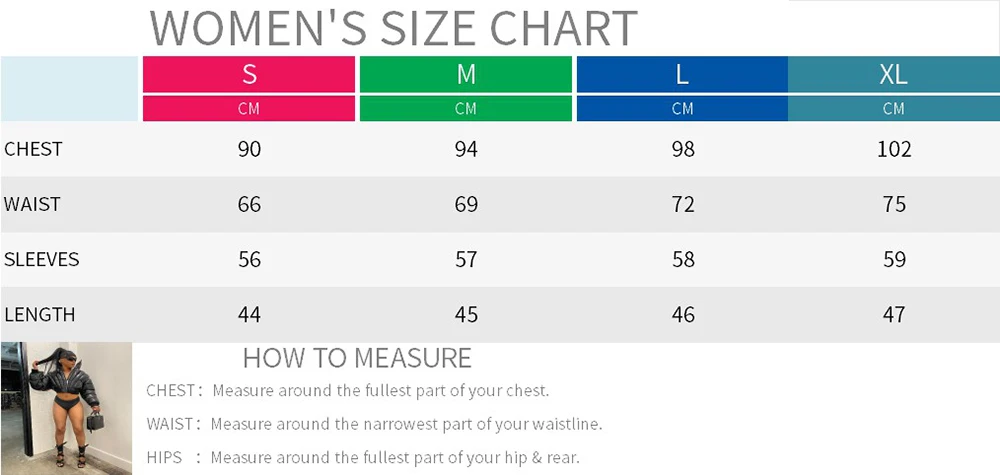Screen dimensions: 1000x475
Task: Click the CM unit under size M
Action: point(466,108)
